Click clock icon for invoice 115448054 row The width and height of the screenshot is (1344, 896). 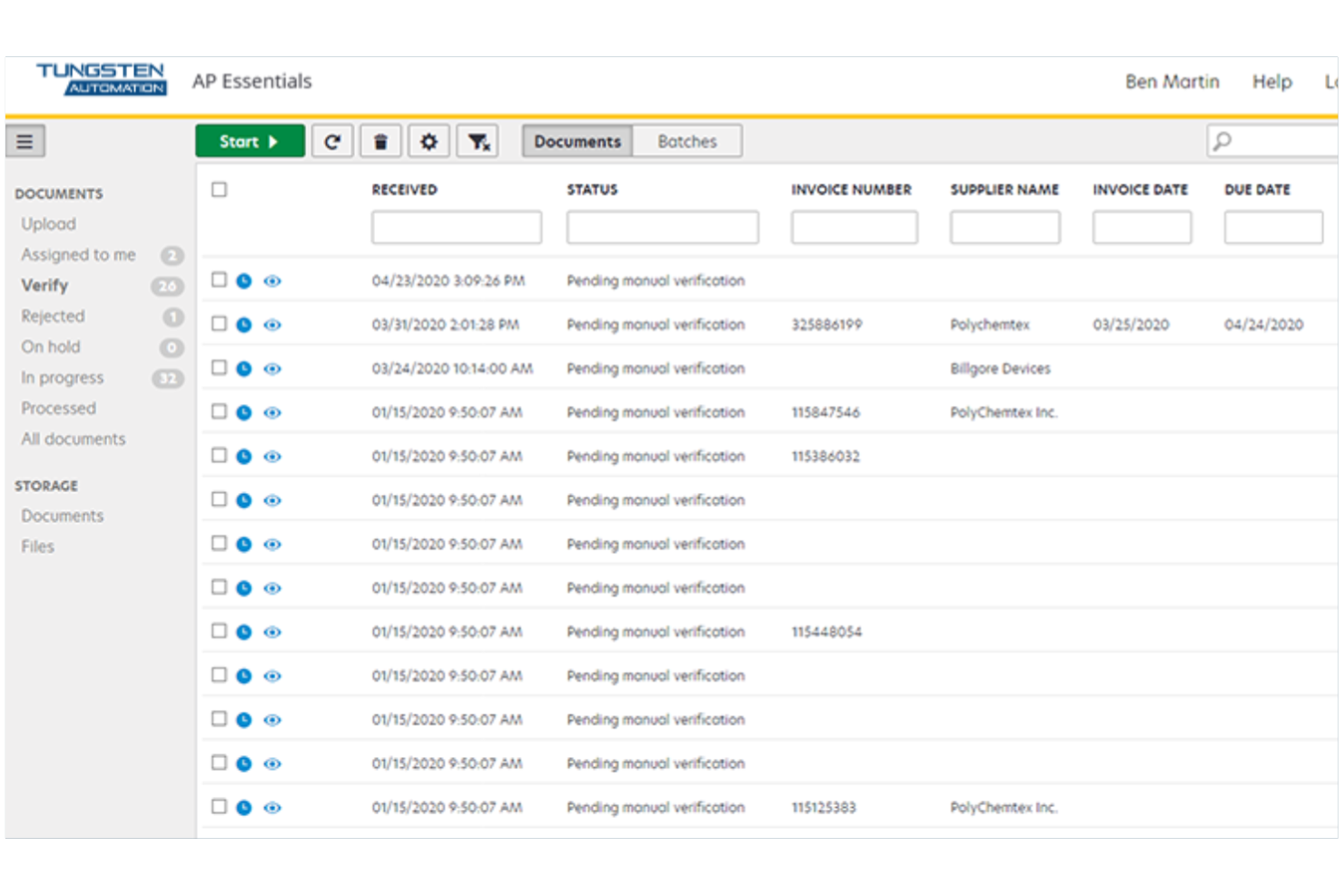coord(243,632)
